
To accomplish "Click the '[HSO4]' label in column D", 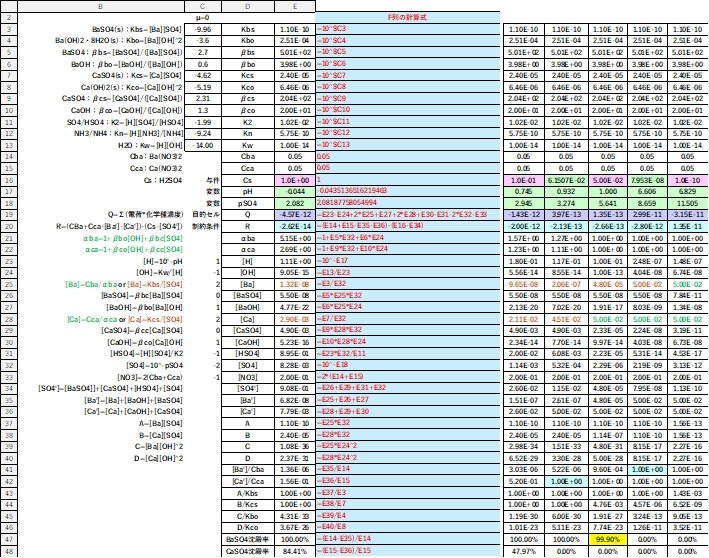I will click(x=248, y=353).
